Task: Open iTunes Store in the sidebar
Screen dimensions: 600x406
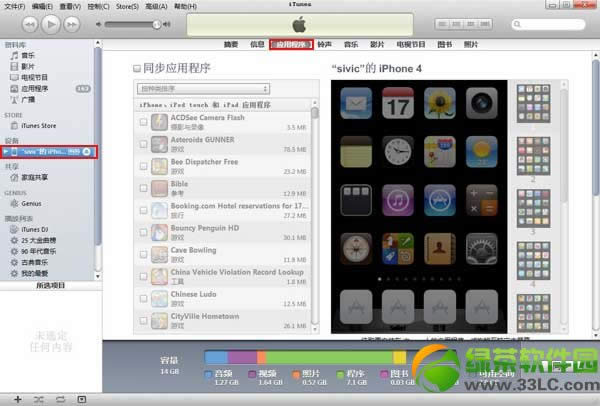Action: [x=38, y=126]
